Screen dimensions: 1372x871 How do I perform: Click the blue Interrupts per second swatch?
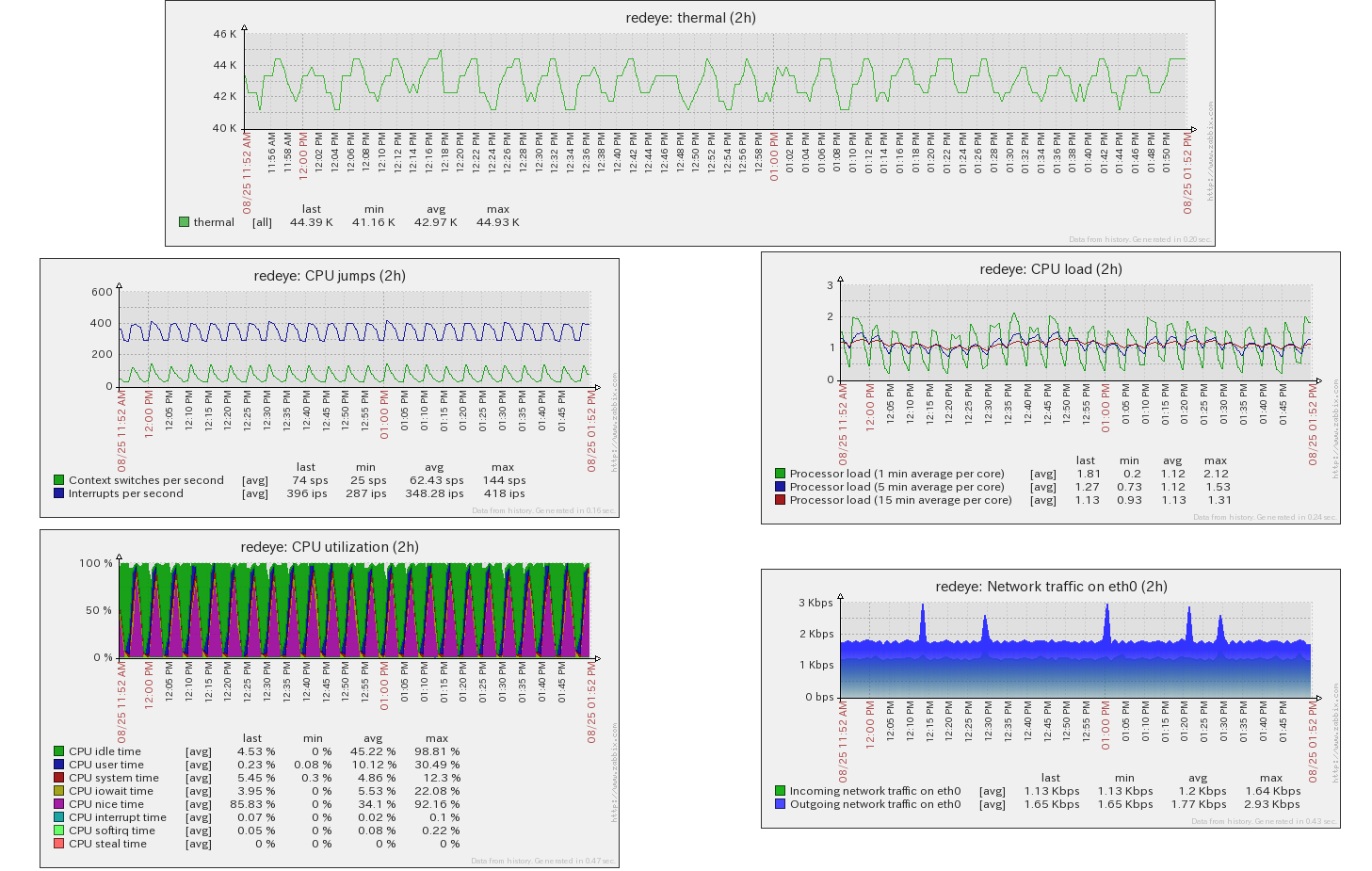point(58,493)
